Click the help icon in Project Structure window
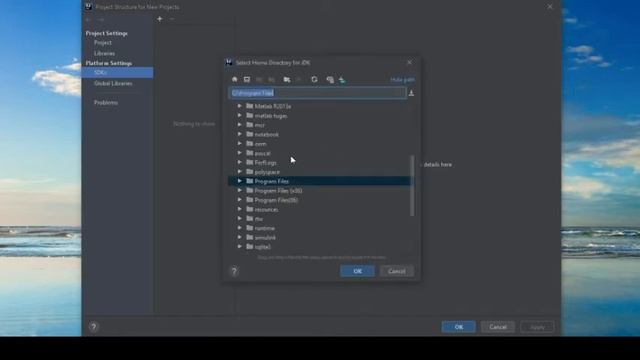 pyautogui.click(x=93, y=327)
